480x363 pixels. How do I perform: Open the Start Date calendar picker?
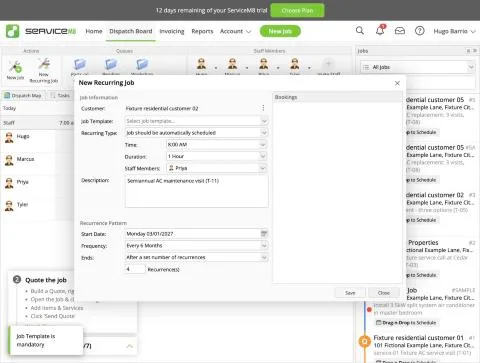coord(264,233)
